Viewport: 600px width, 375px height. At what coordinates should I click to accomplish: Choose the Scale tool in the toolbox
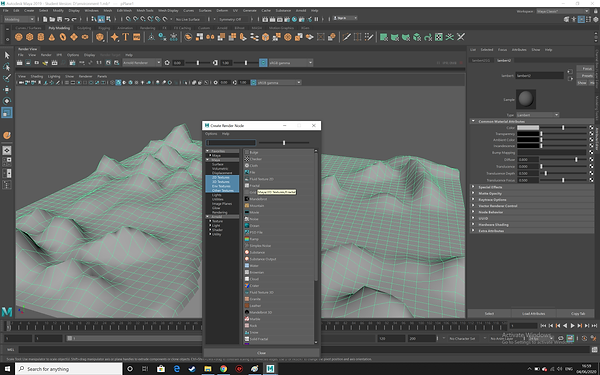pos(7,112)
